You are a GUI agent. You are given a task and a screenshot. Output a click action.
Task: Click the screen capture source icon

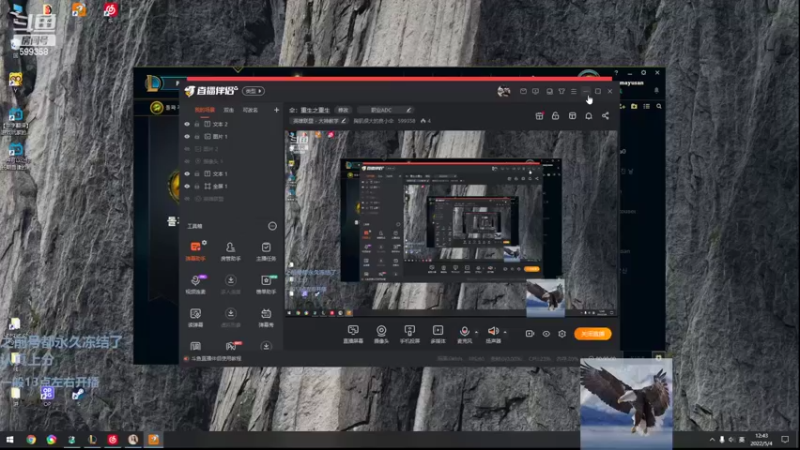(353, 330)
